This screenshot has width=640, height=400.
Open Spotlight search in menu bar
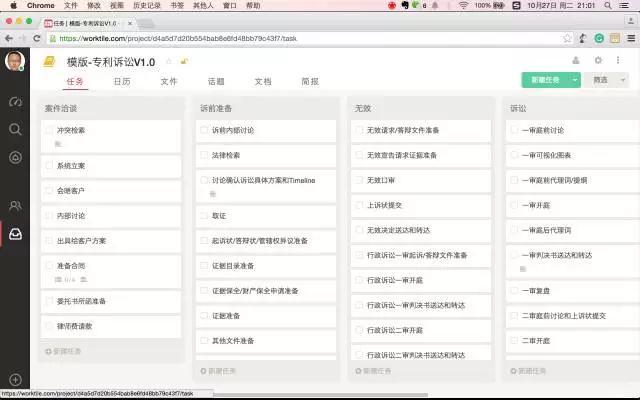tap(608, 6)
